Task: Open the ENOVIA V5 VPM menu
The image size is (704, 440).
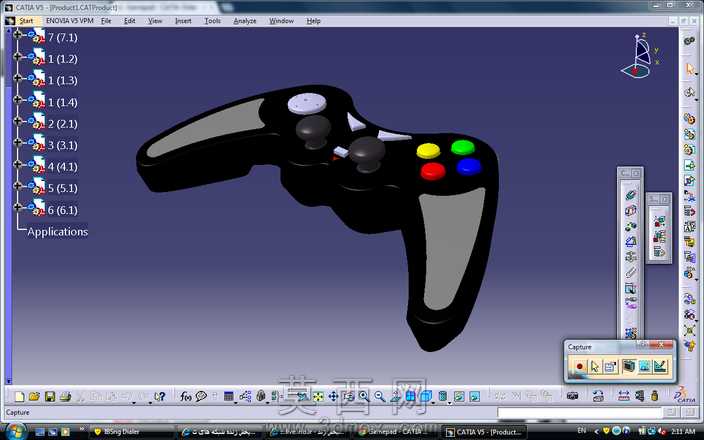Action: (70, 21)
